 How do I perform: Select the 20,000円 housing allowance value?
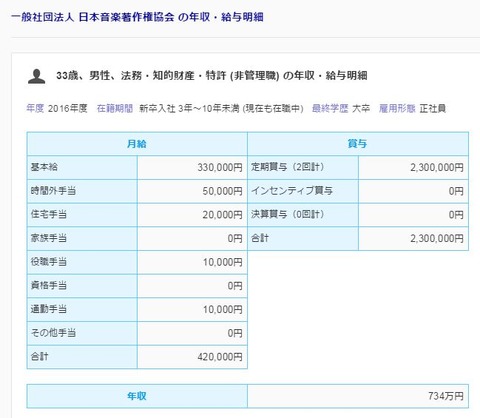[222, 215]
